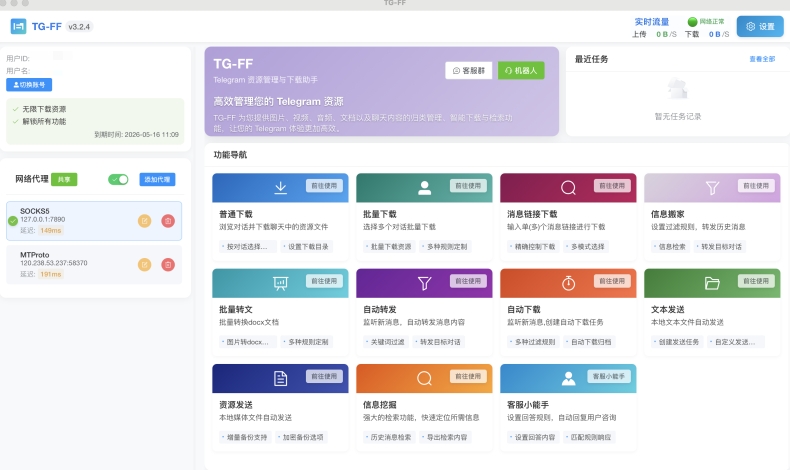Click the 自动下载归档 tag
Image resolution: width=790 pixels, height=470 pixels.
[589, 342]
